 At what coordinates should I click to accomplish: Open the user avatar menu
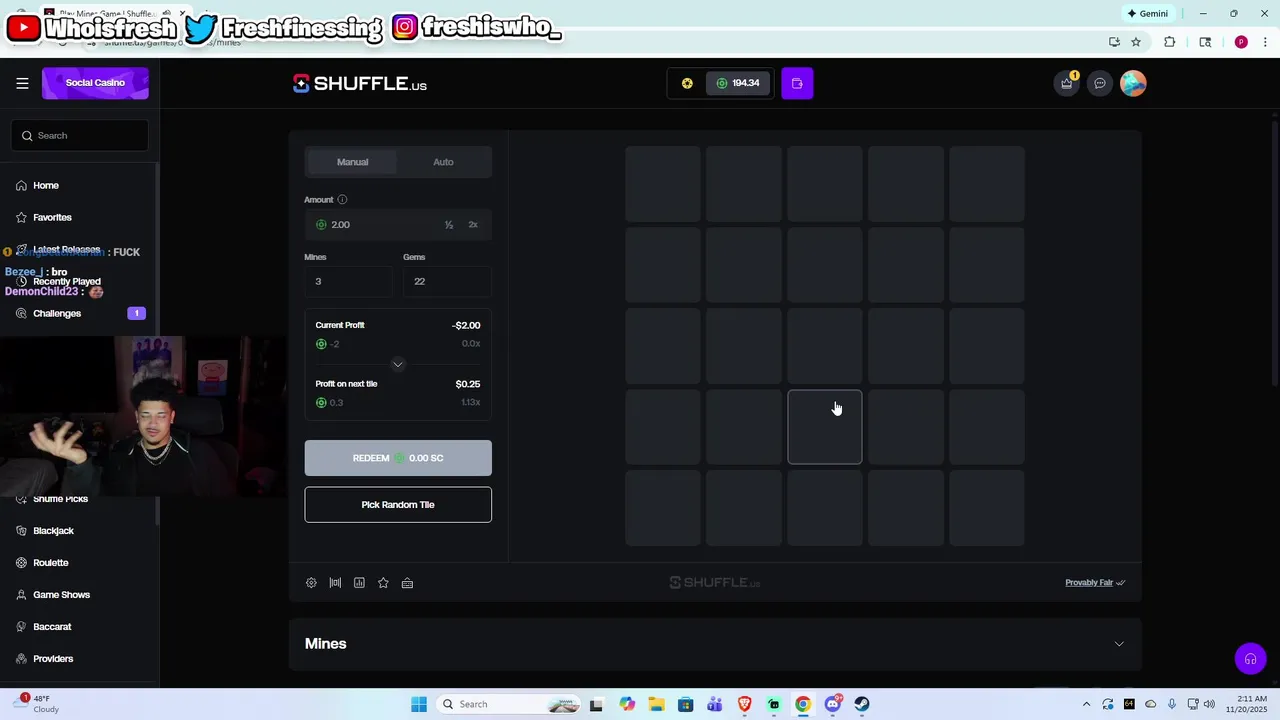[x=1133, y=83]
